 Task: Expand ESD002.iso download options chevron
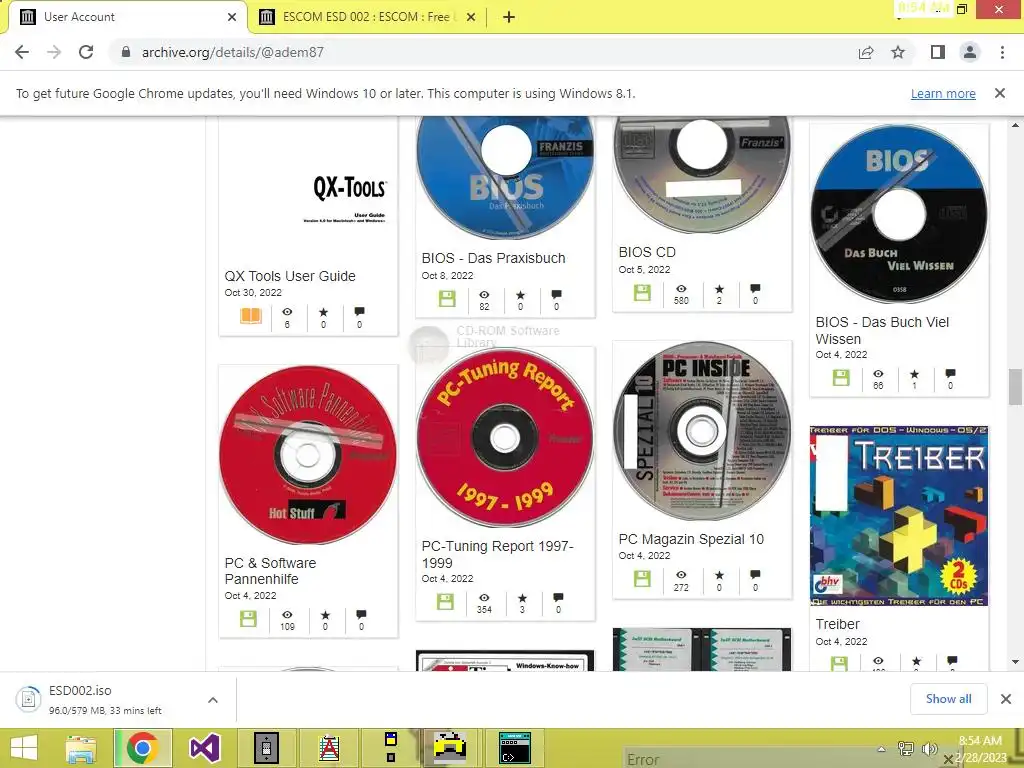213,700
